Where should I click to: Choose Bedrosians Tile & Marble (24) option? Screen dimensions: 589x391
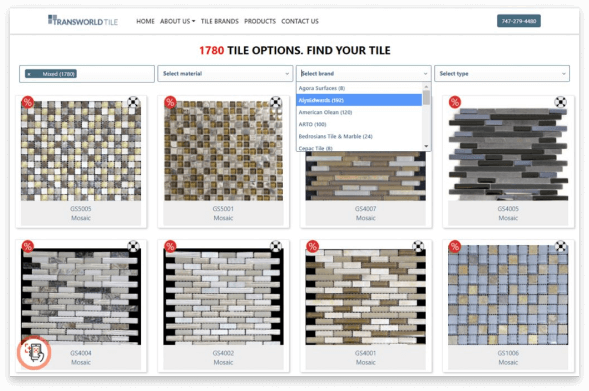(359, 136)
